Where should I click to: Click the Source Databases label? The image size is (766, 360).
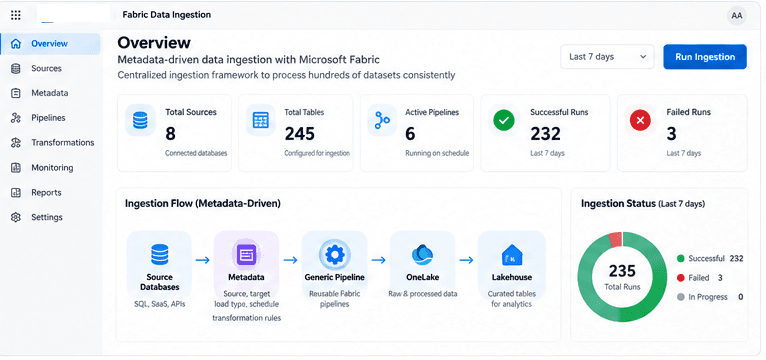point(159,282)
